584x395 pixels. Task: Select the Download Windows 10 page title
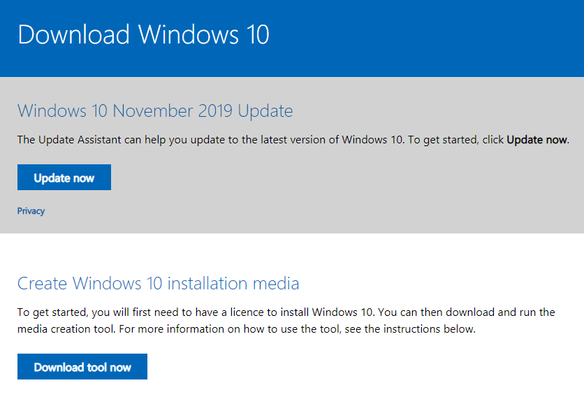pyautogui.click(x=143, y=35)
